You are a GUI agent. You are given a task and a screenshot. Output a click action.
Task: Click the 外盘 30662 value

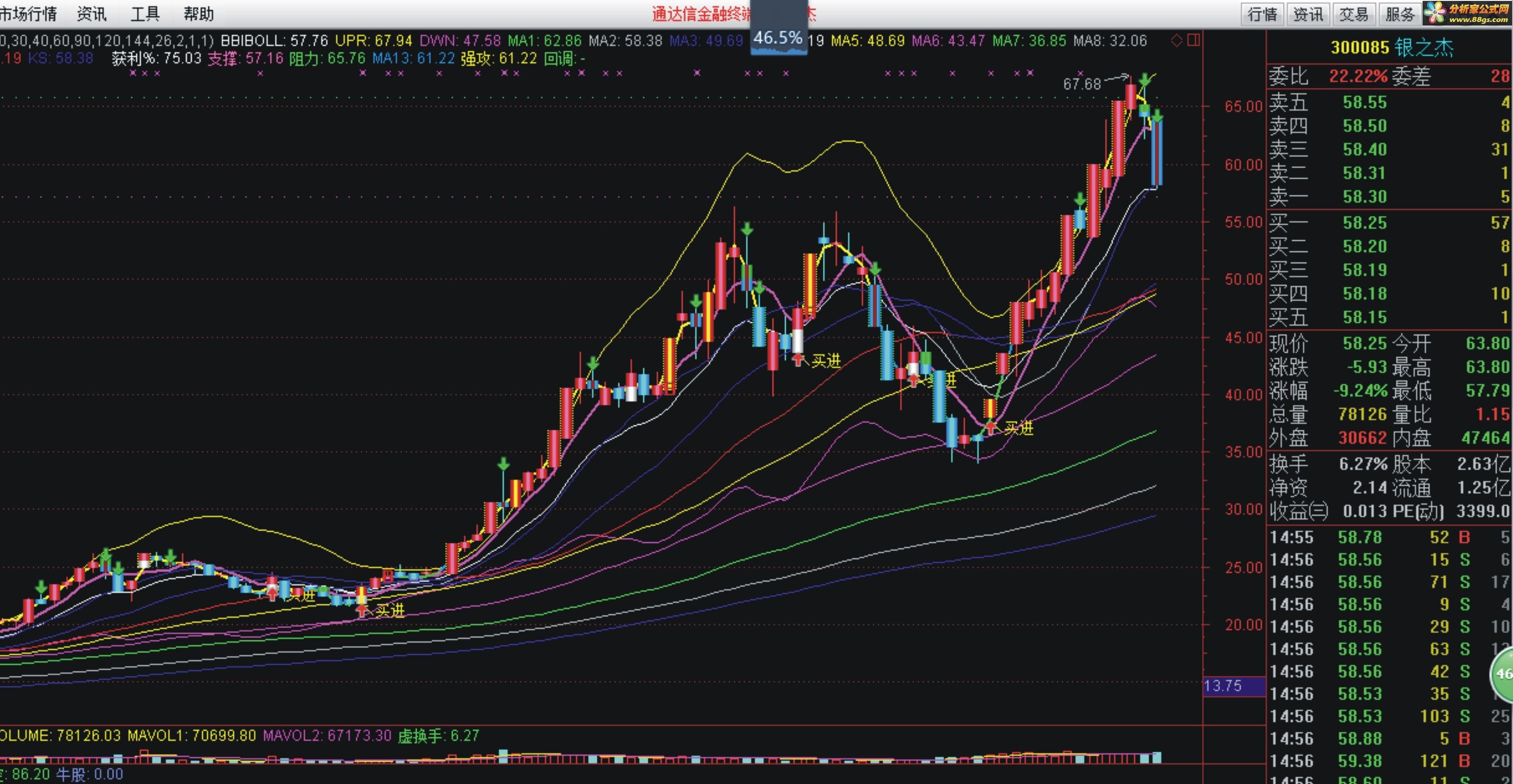pos(1363,438)
